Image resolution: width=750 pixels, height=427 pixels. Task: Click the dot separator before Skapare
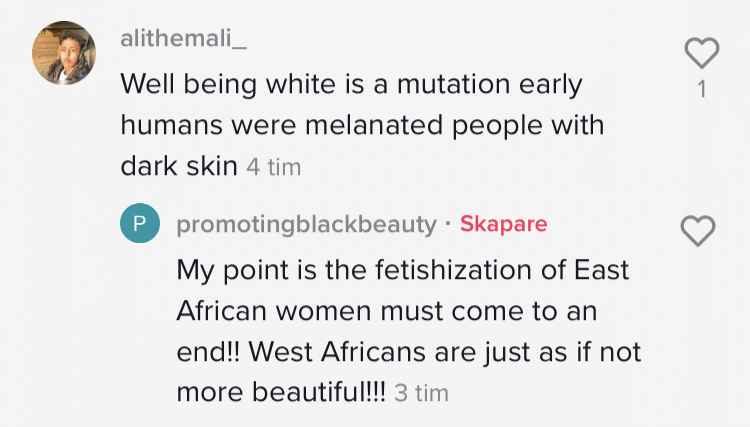pos(448,223)
